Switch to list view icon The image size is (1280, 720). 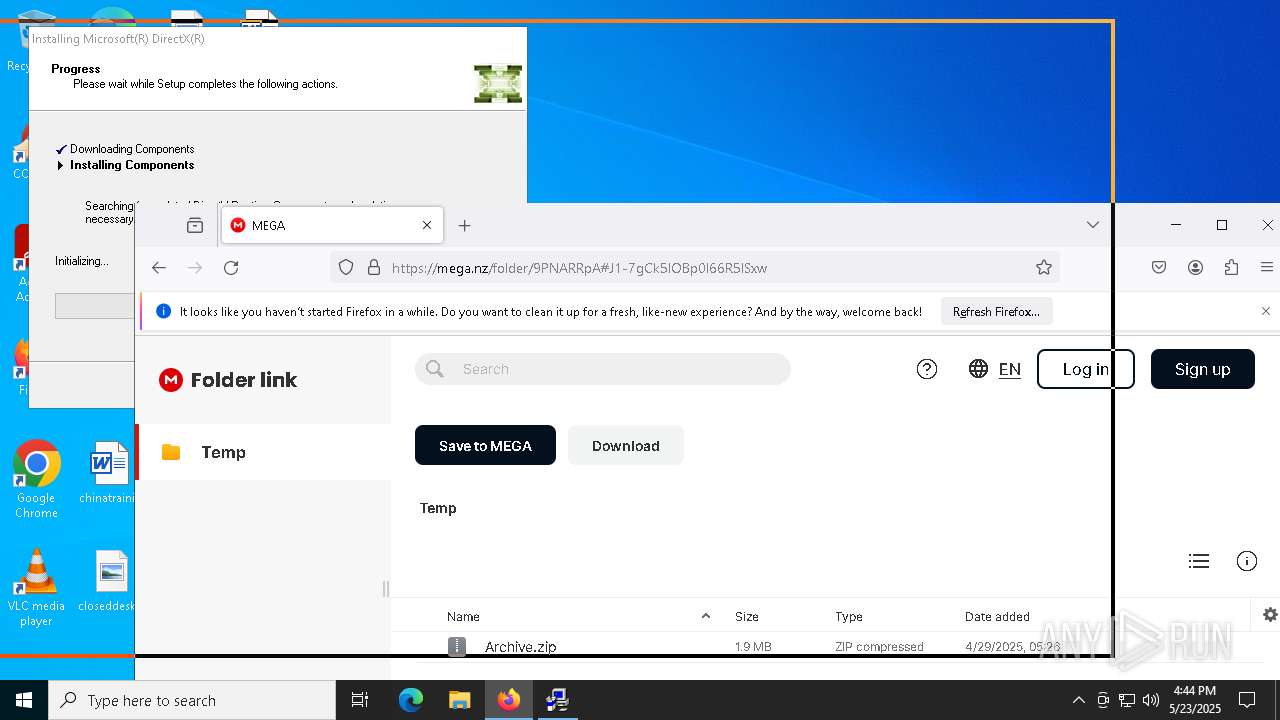click(1199, 561)
